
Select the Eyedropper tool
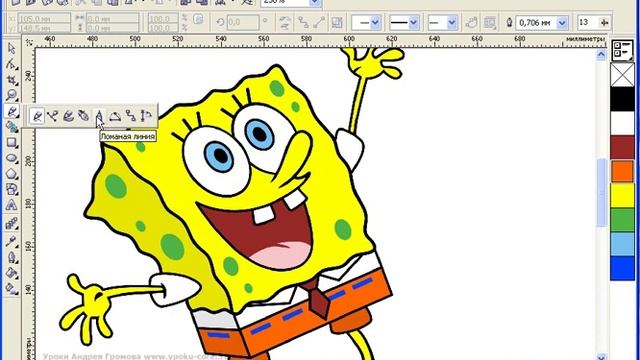pos(11,241)
